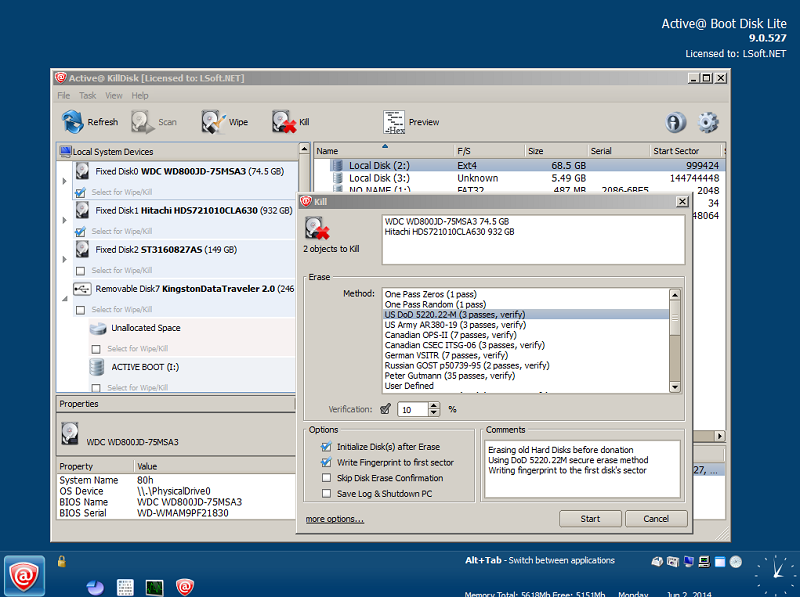Select Canadian OPS-II erase method
The height and width of the screenshot is (597, 800).
[526, 335]
